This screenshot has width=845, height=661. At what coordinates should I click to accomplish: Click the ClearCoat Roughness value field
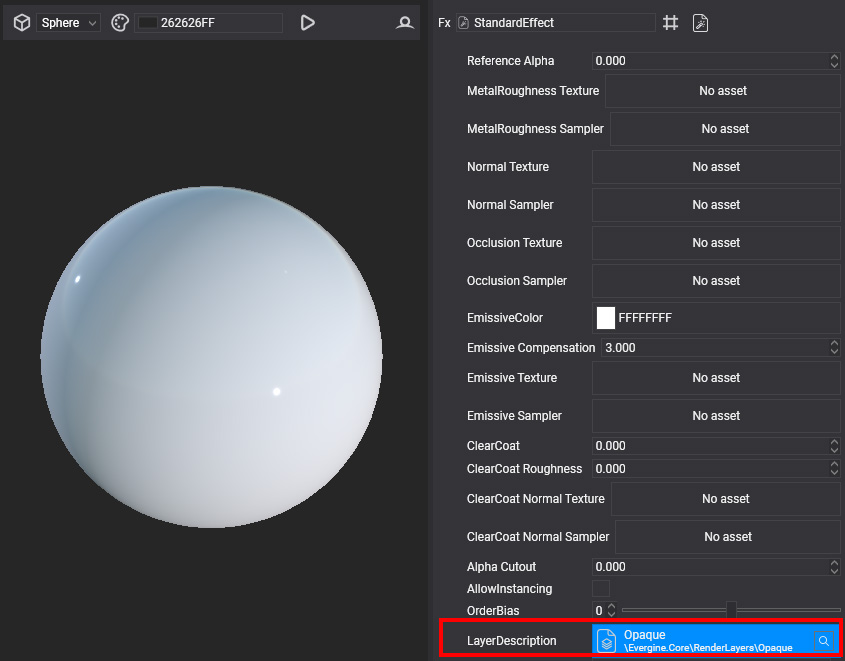tap(710, 469)
